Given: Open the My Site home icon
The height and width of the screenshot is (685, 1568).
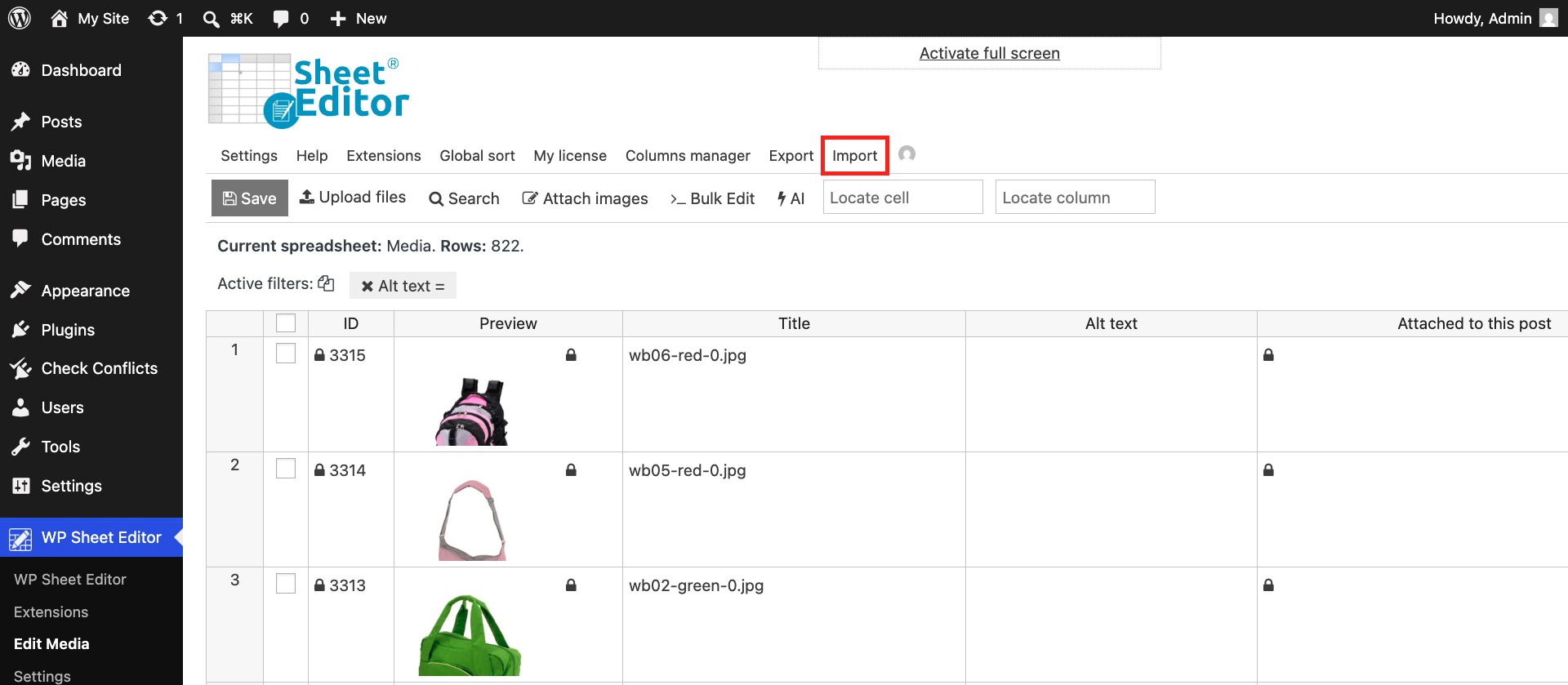Looking at the screenshot, I should (59, 18).
